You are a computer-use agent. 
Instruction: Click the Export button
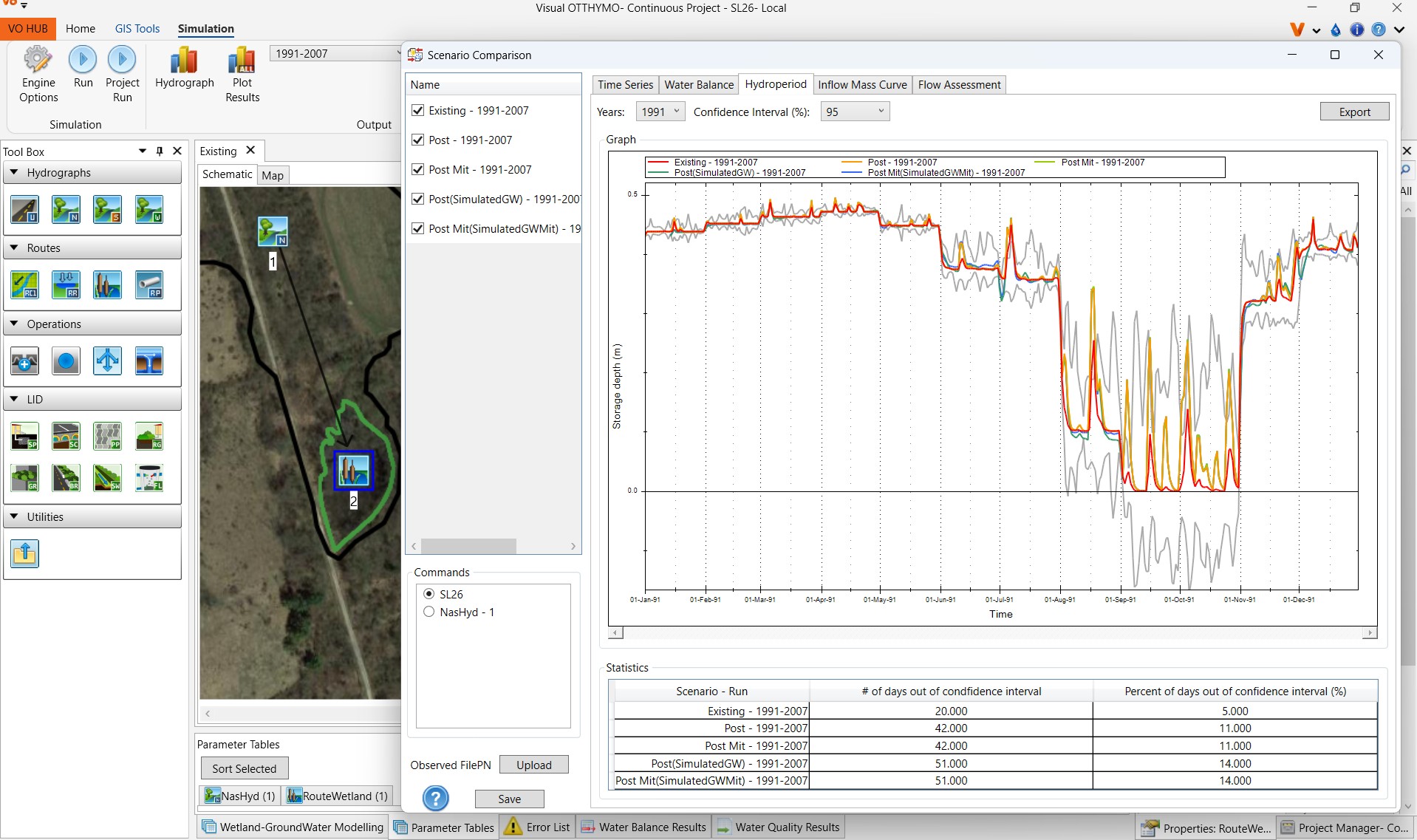pos(1354,112)
